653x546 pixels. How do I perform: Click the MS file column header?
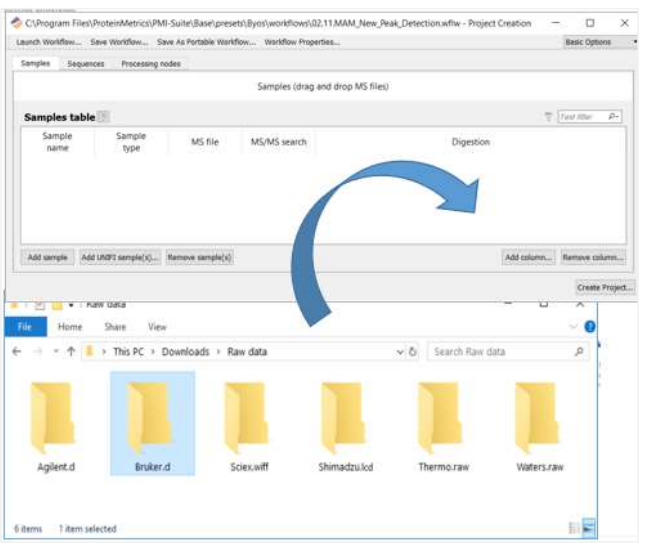pyautogui.click(x=204, y=142)
